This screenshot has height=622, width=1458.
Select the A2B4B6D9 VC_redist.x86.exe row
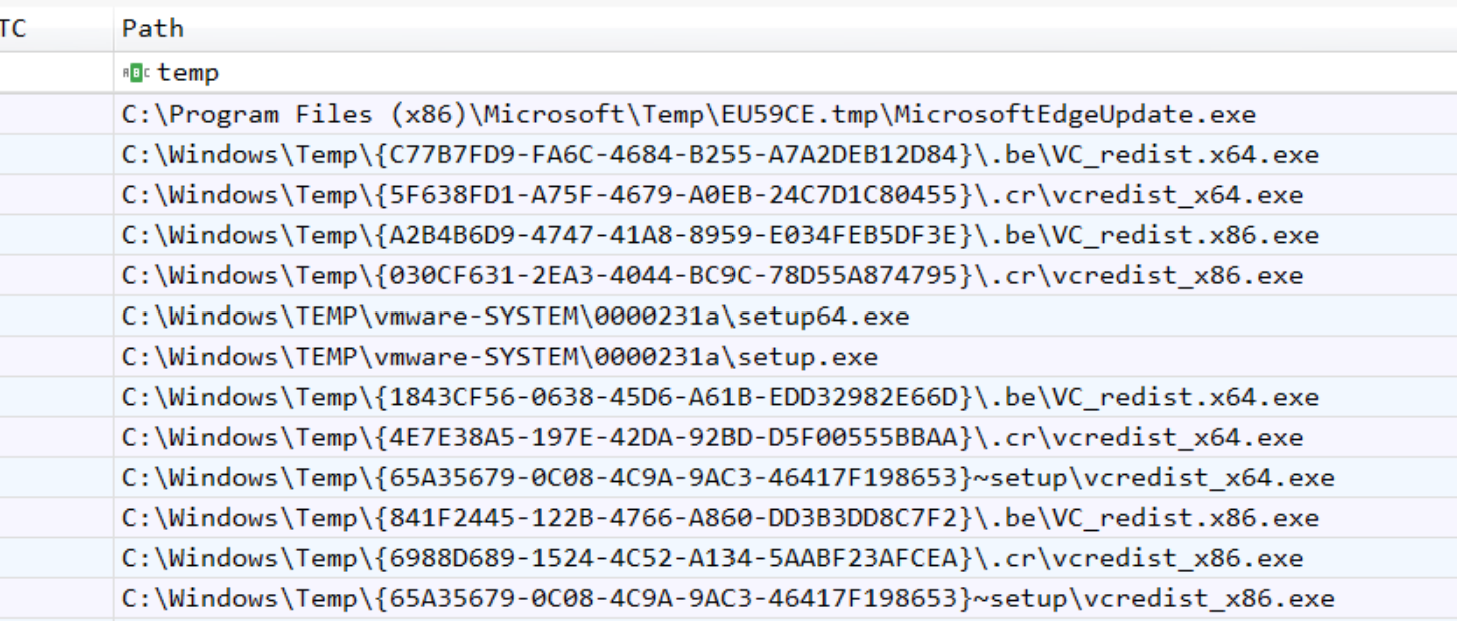[786, 235]
